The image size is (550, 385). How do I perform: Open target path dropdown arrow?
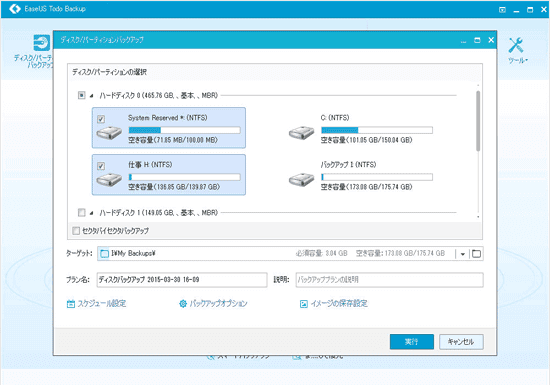click(463, 254)
